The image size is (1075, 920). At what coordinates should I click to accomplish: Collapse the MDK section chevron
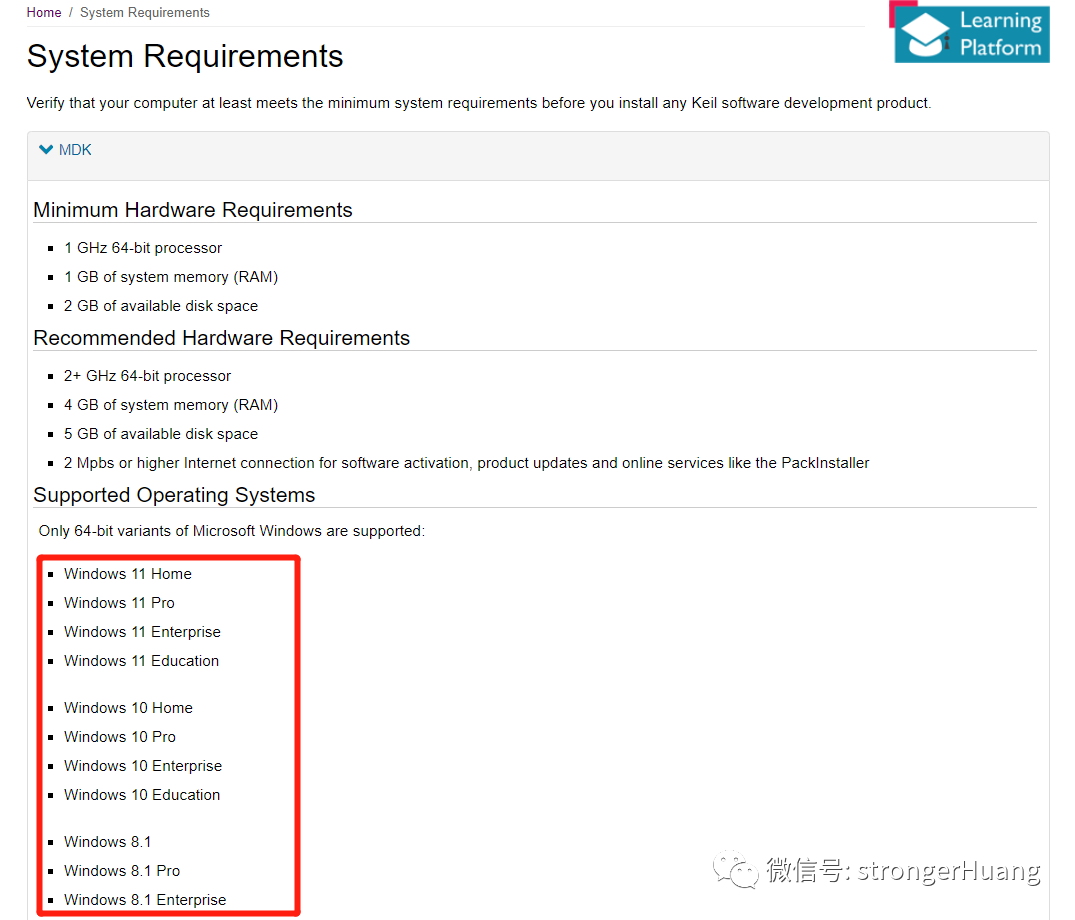tap(46, 149)
